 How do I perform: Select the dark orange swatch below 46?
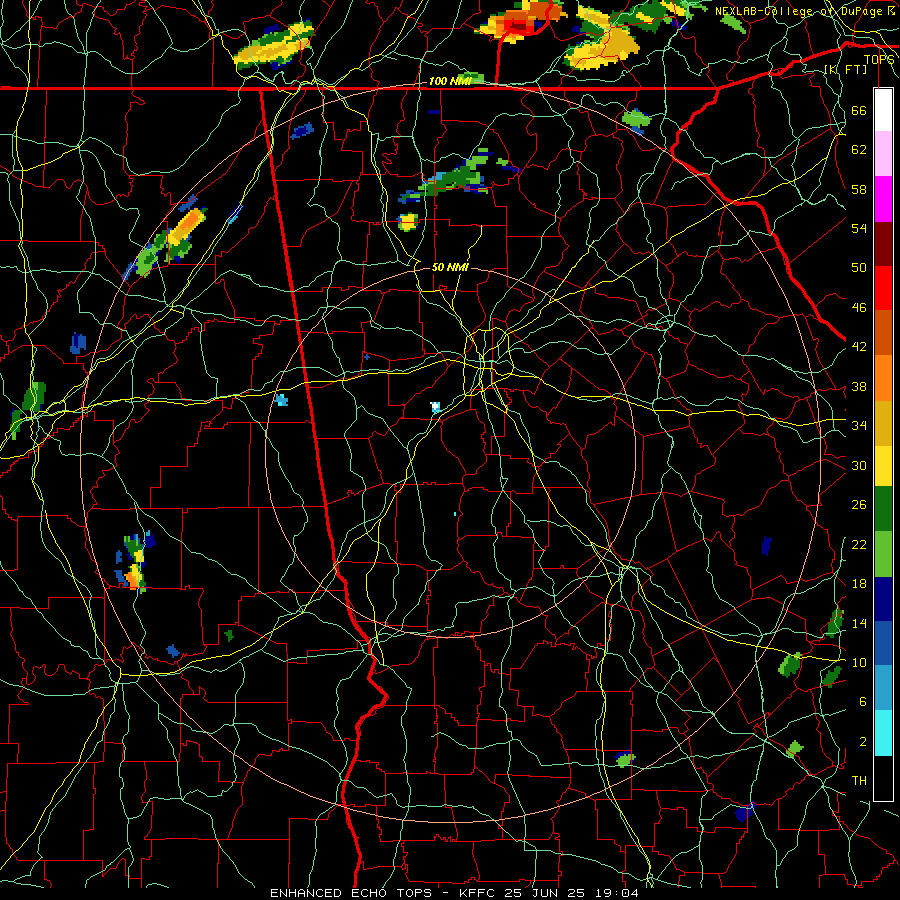883,333
